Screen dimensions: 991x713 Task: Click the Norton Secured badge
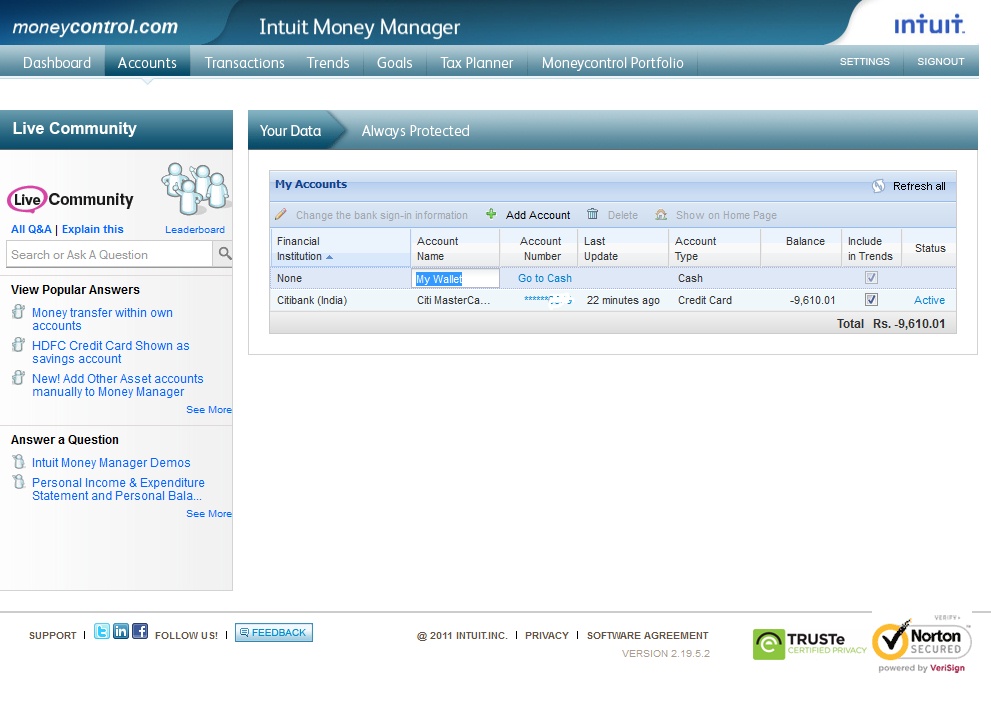921,643
